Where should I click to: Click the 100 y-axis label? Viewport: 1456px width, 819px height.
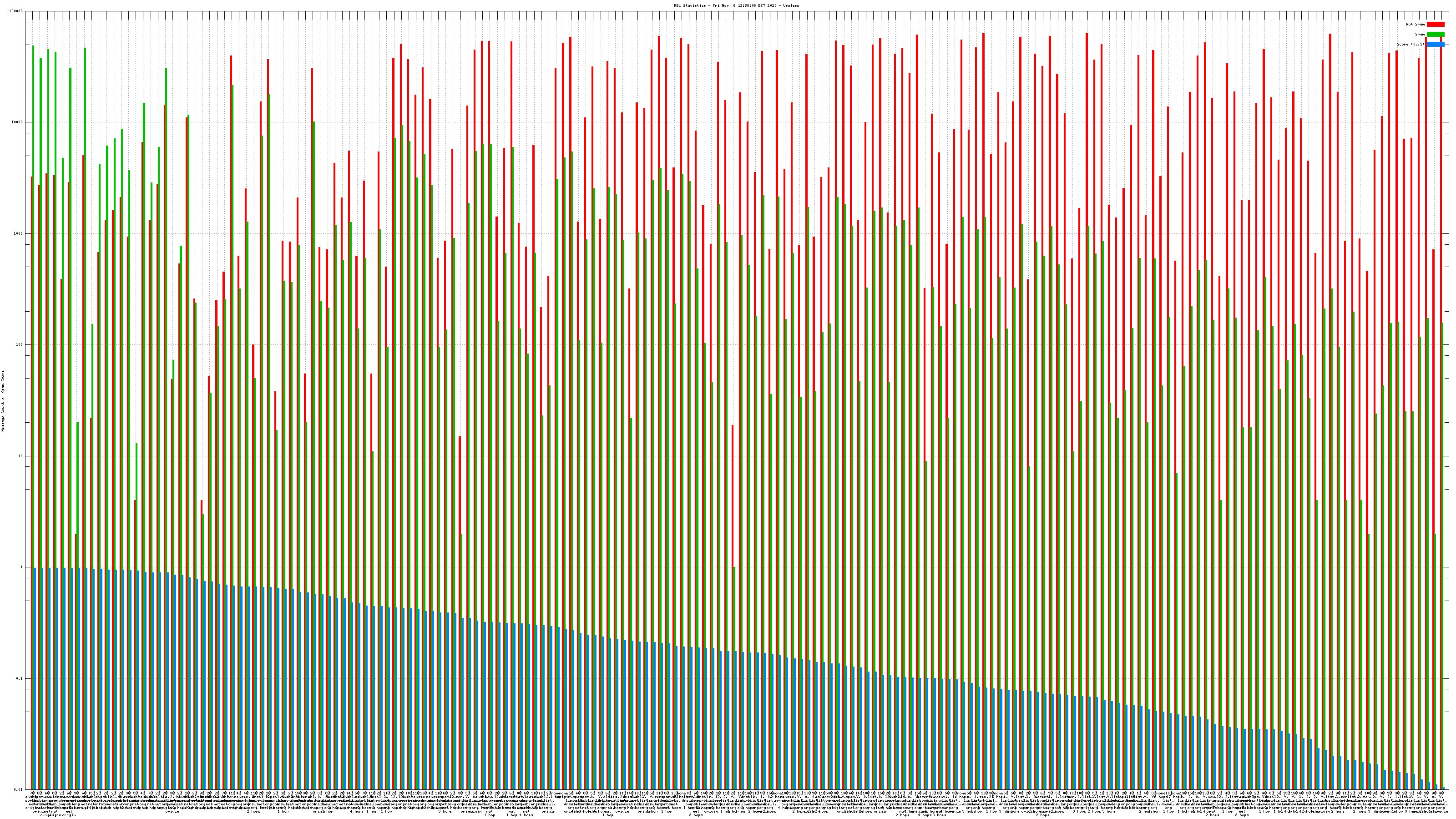coord(20,345)
